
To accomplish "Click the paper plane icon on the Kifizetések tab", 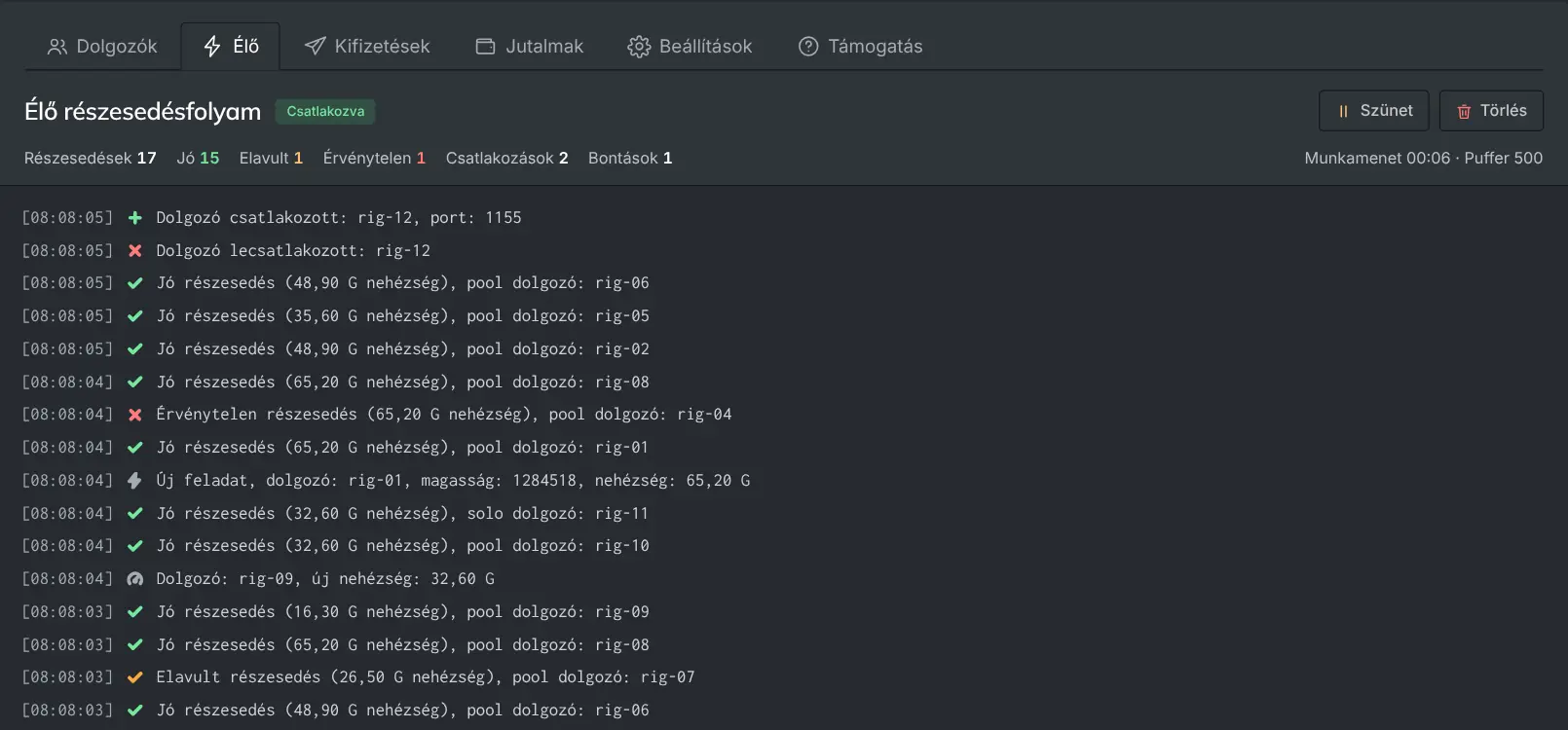I will 315,47.
